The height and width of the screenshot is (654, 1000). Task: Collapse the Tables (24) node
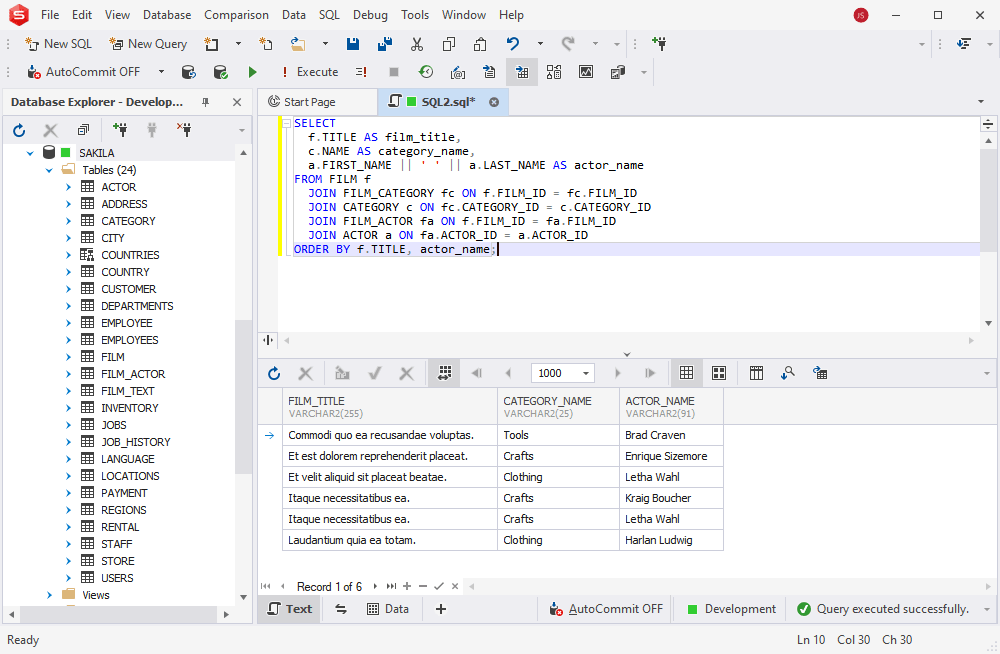(x=48, y=169)
